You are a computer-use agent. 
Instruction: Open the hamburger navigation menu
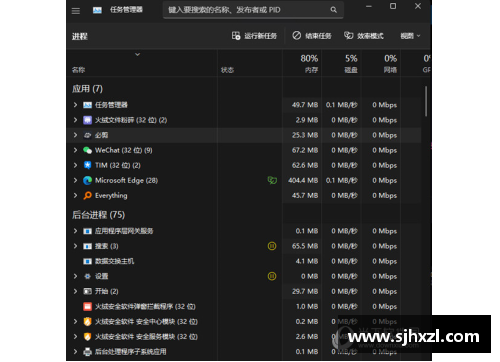click(x=76, y=11)
